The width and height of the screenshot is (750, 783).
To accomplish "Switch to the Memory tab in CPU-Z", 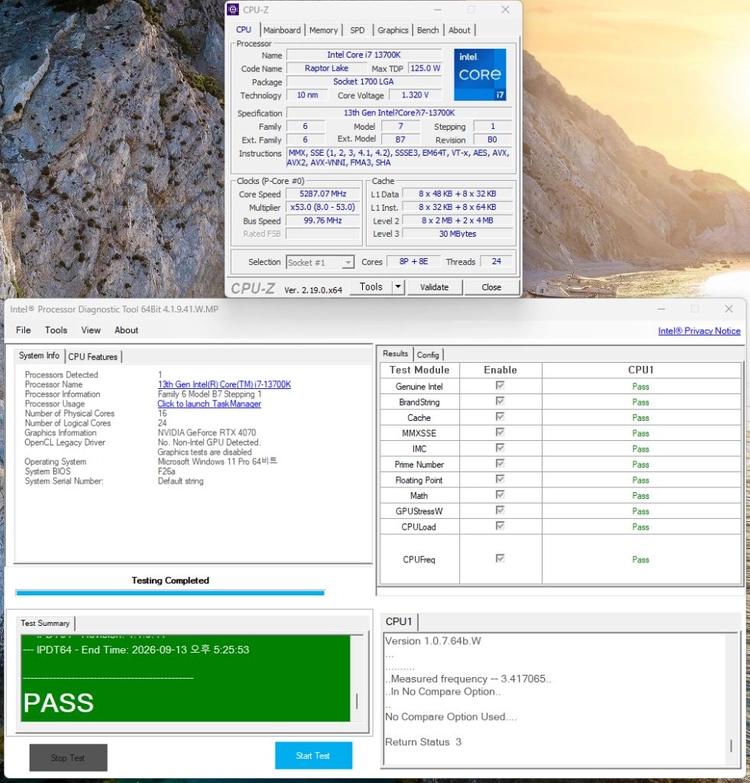I will (x=324, y=30).
